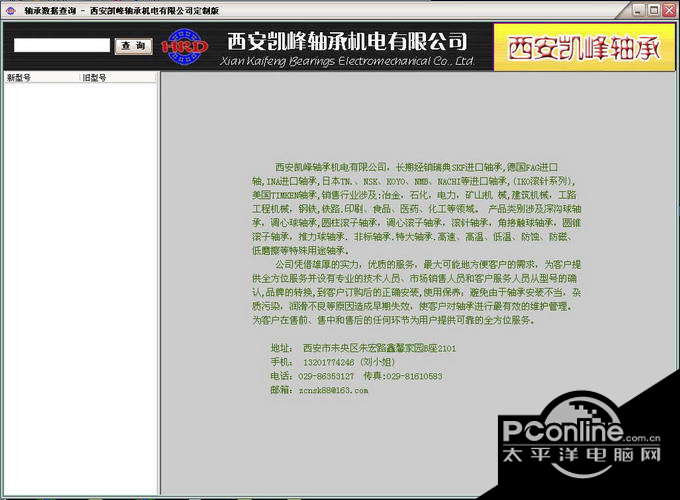
Task: Close the bearing query window
Action: click(x=669, y=10)
